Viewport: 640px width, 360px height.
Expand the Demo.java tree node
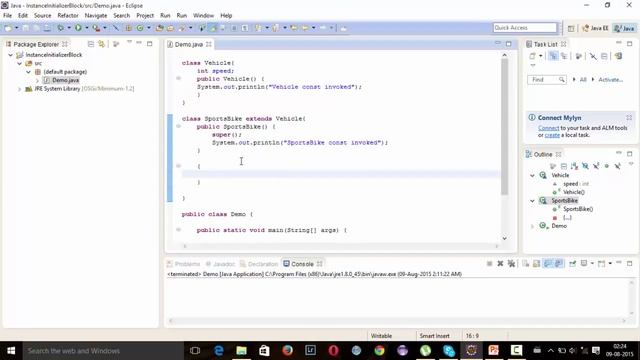[38, 80]
